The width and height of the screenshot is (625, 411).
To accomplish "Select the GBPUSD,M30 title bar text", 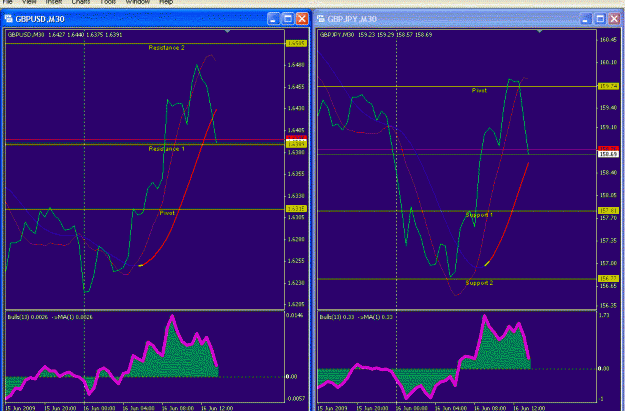I will [40, 19].
